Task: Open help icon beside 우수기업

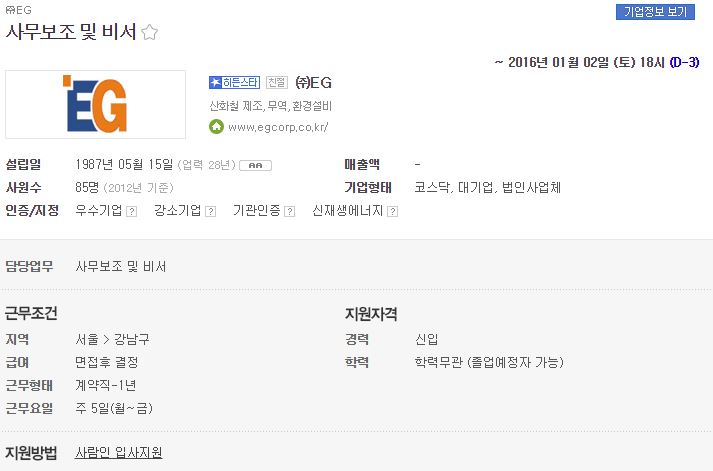Action: (131, 211)
